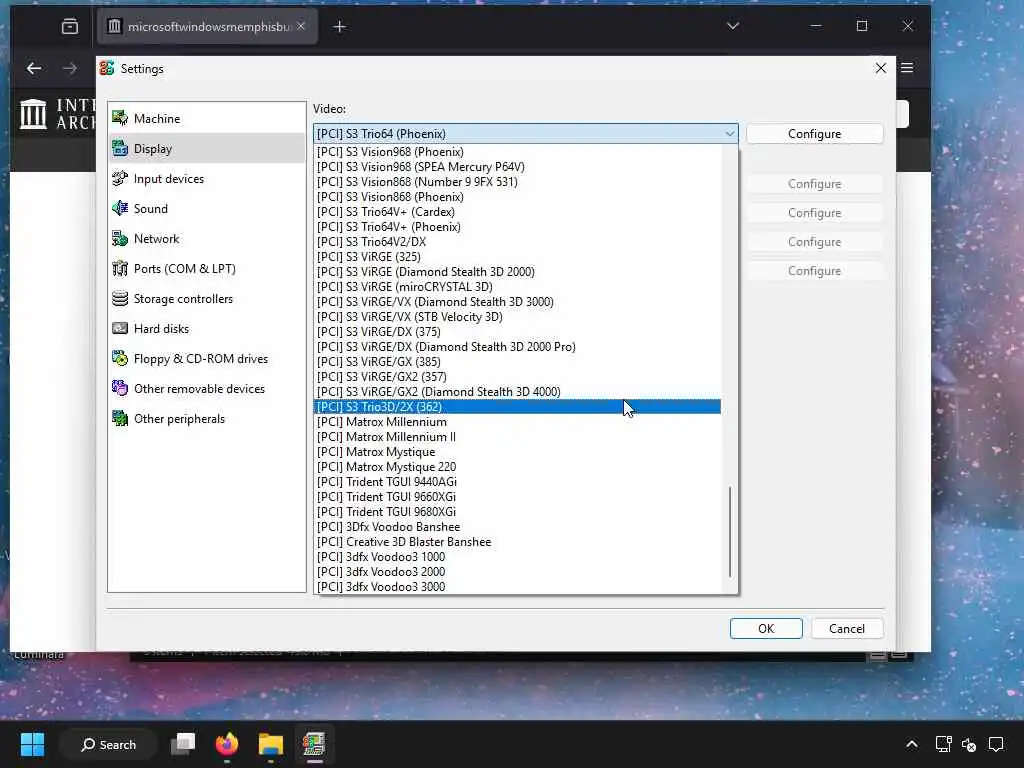Viewport: 1024px width, 768px height.
Task: Choose [PCI] Matrox Mystique 220
Action: coord(517,467)
